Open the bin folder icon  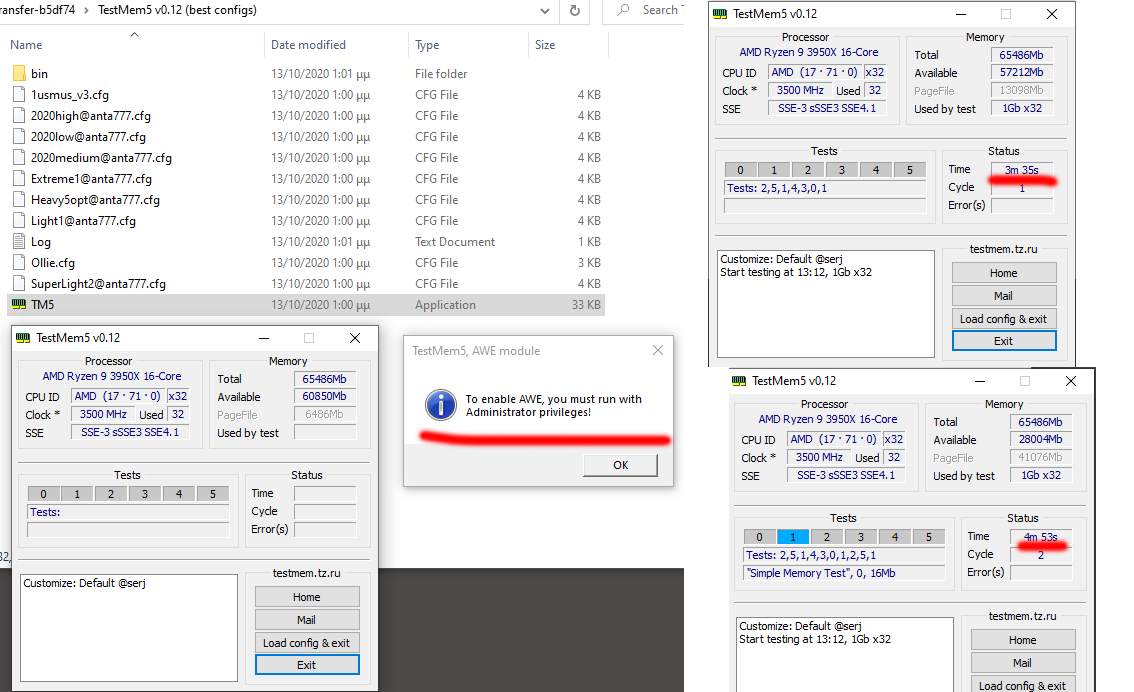coord(19,73)
